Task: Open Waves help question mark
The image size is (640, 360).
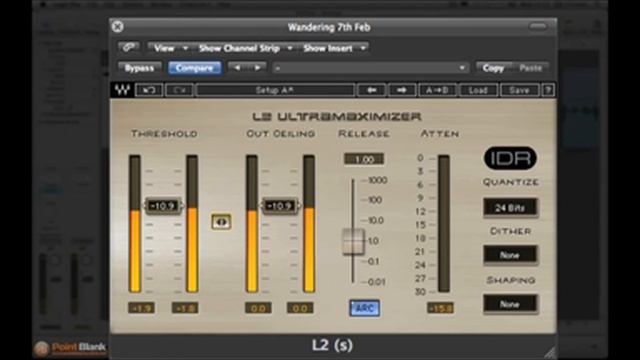Action: click(x=548, y=90)
